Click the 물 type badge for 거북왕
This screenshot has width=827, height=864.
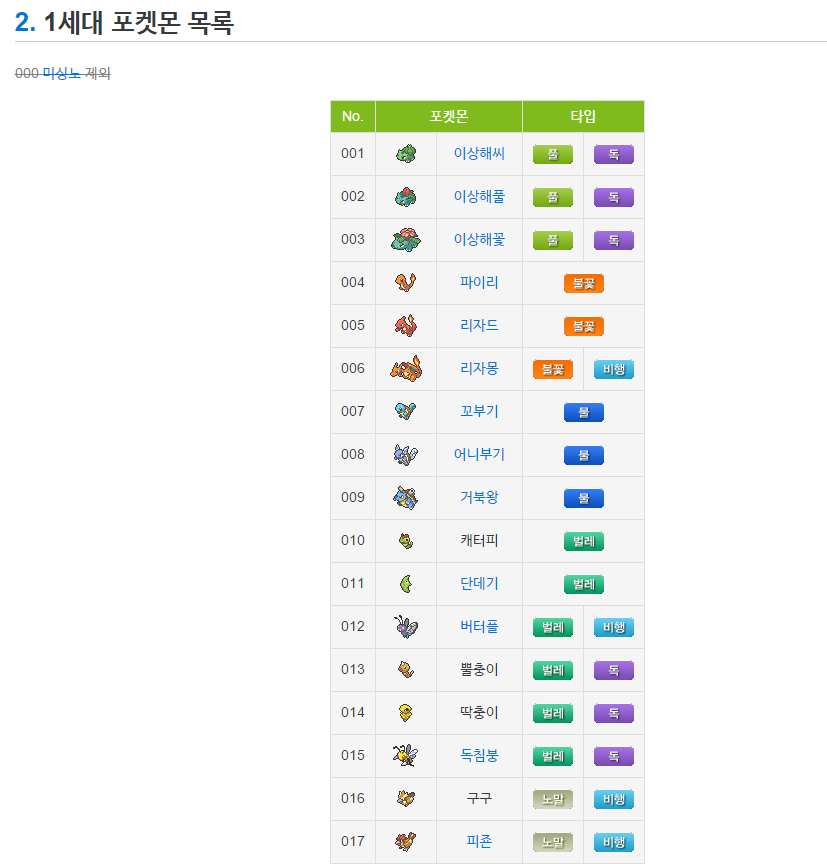click(583, 498)
